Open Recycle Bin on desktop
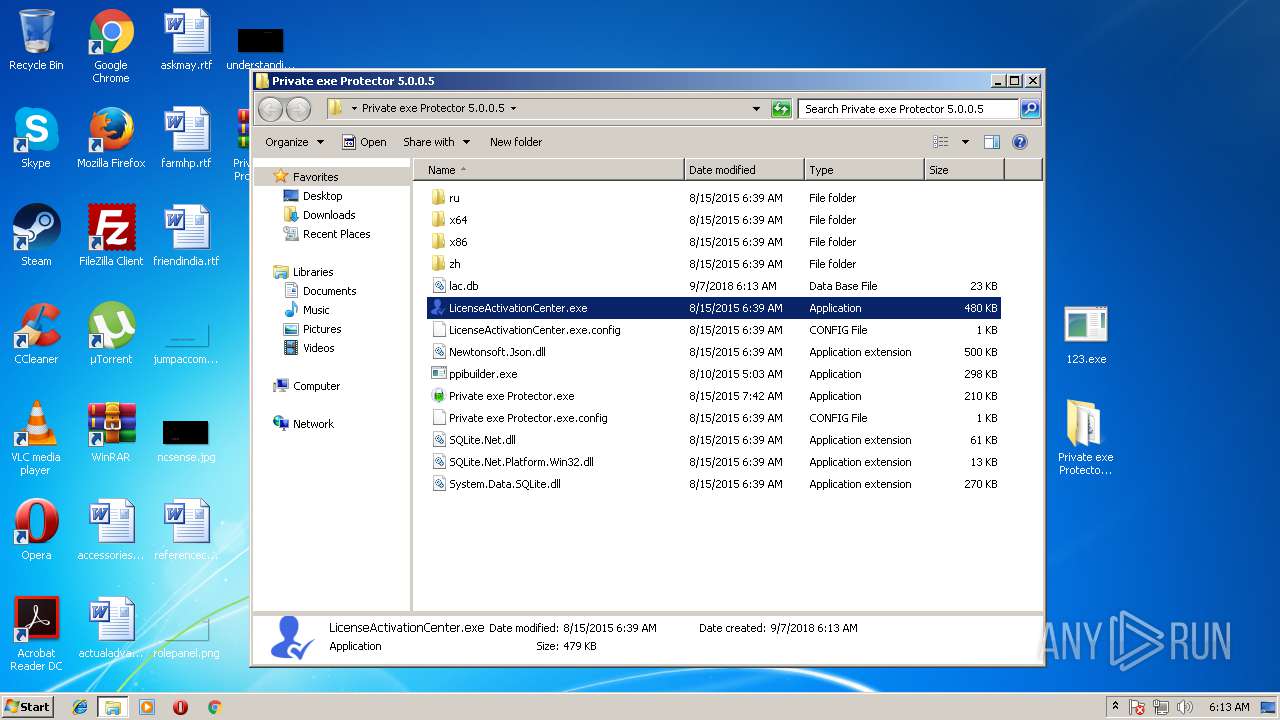 [36, 40]
